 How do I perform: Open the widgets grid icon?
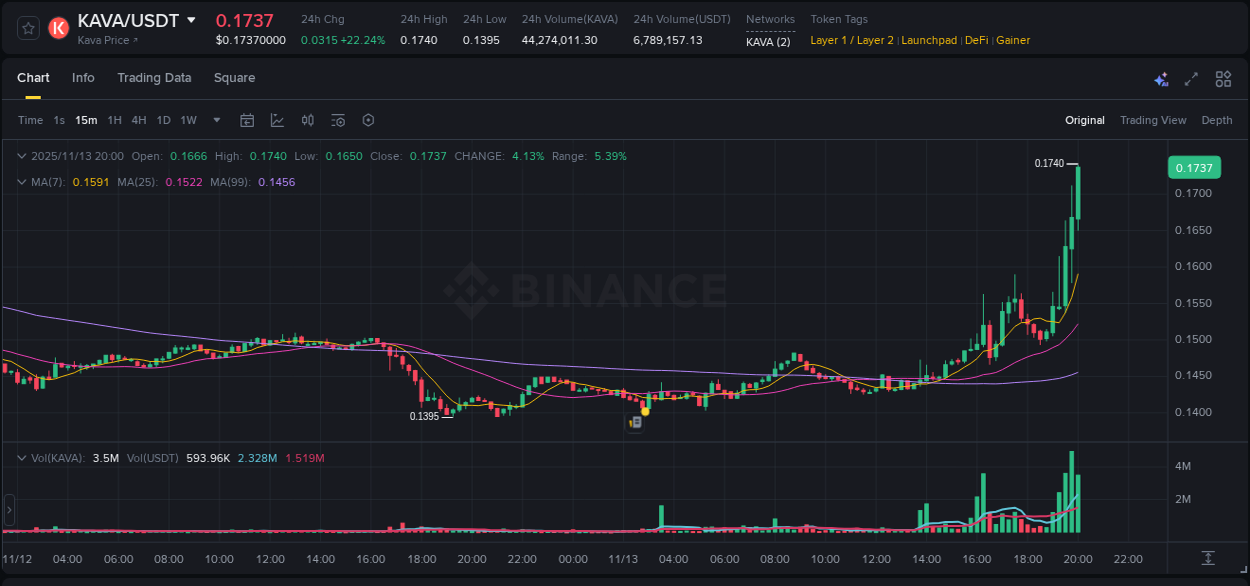[1223, 78]
